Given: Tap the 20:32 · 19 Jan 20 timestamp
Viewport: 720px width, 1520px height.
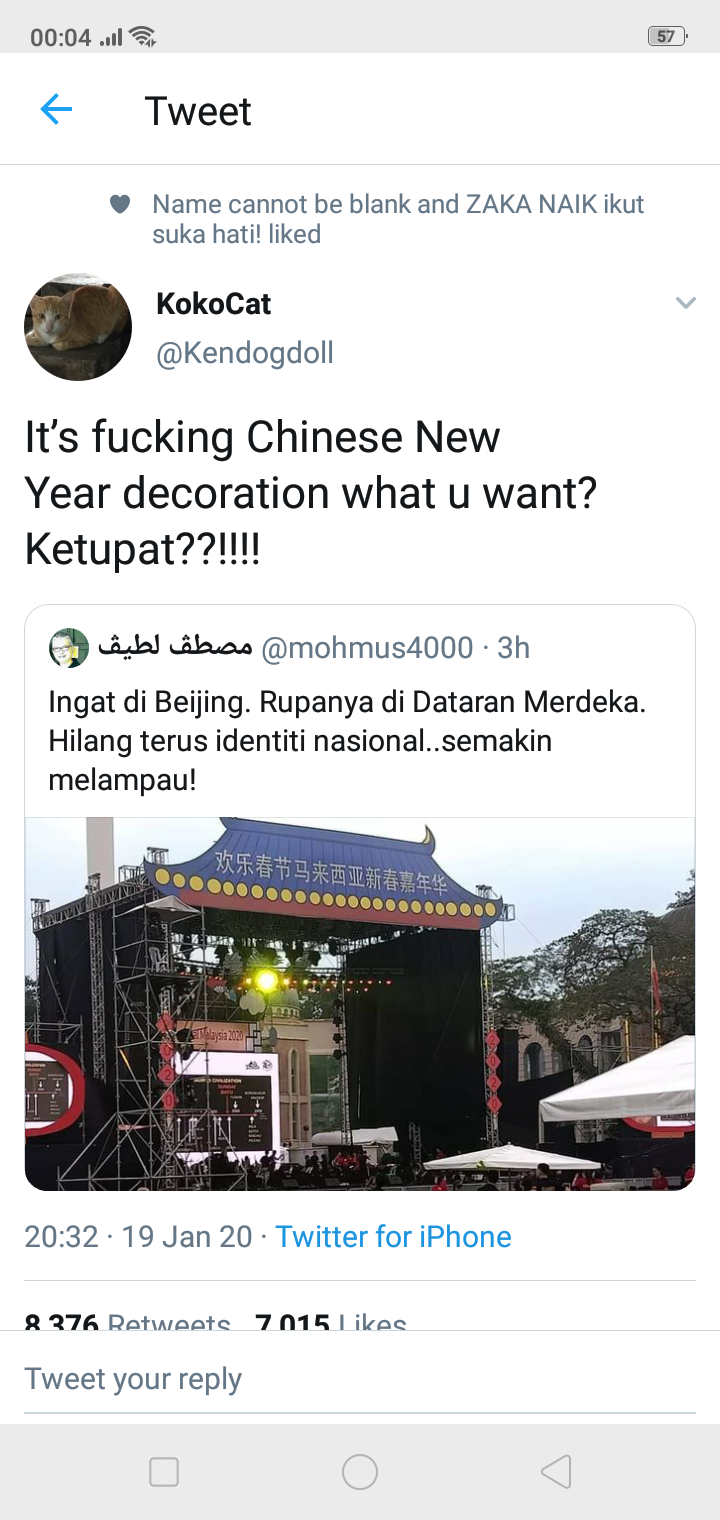Looking at the screenshot, I should click(138, 1237).
